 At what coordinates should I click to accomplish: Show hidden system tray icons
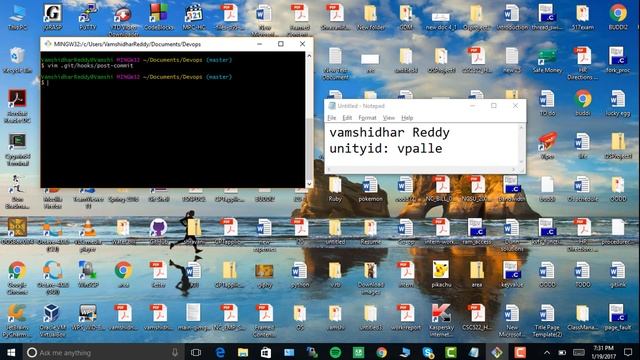click(x=547, y=353)
